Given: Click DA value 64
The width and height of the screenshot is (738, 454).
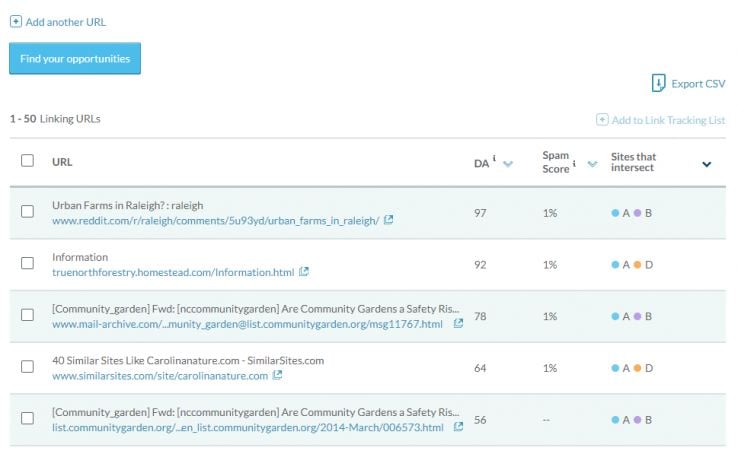Looking at the screenshot, I should click(x=480, y=368).
